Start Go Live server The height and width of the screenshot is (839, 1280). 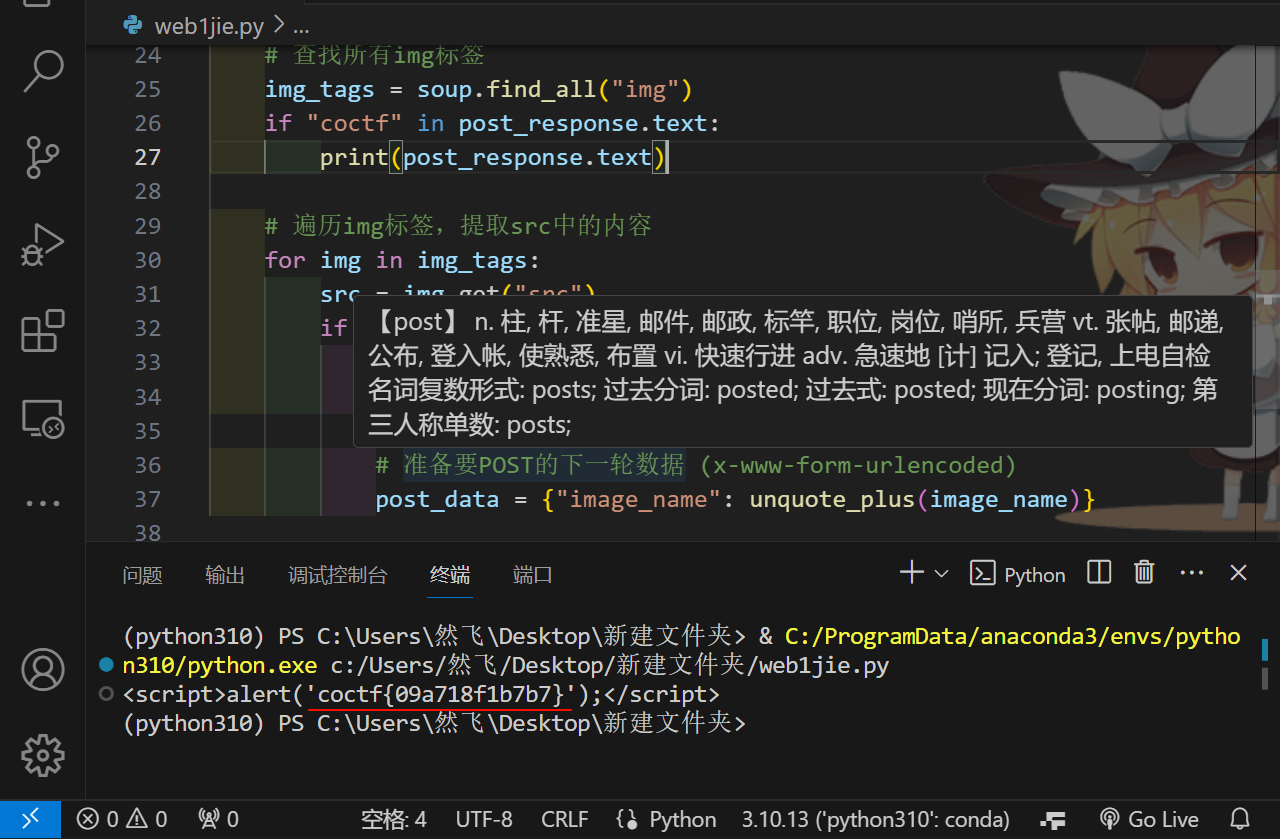[x=1149, y=819]
